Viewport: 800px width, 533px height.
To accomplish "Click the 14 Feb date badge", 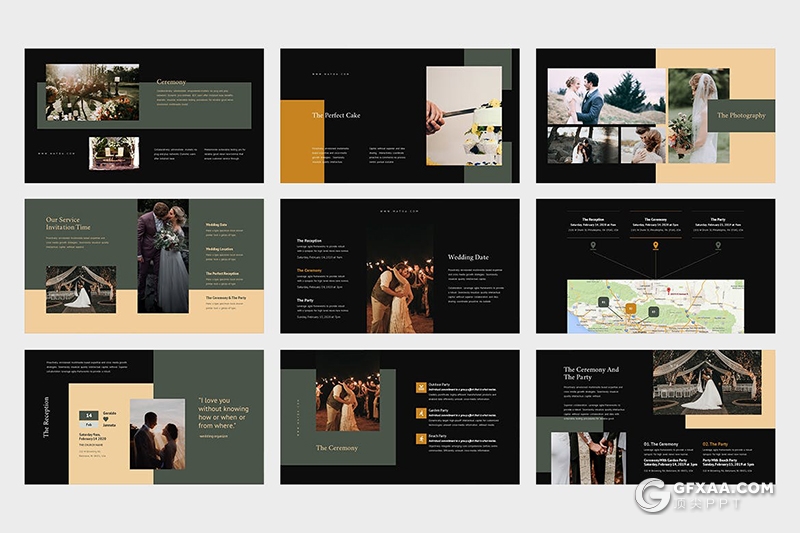I will (88, 419).
